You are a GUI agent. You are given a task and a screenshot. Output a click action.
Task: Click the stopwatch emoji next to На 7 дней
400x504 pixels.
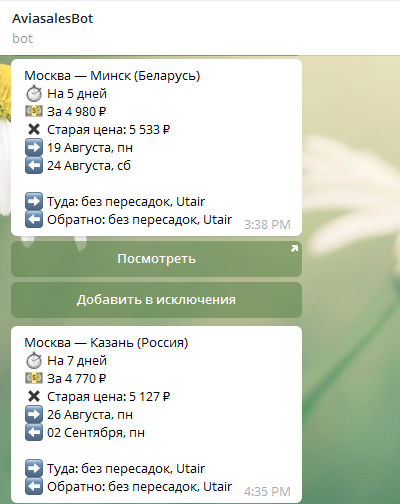pyautogui.click(x=34, y=361)
